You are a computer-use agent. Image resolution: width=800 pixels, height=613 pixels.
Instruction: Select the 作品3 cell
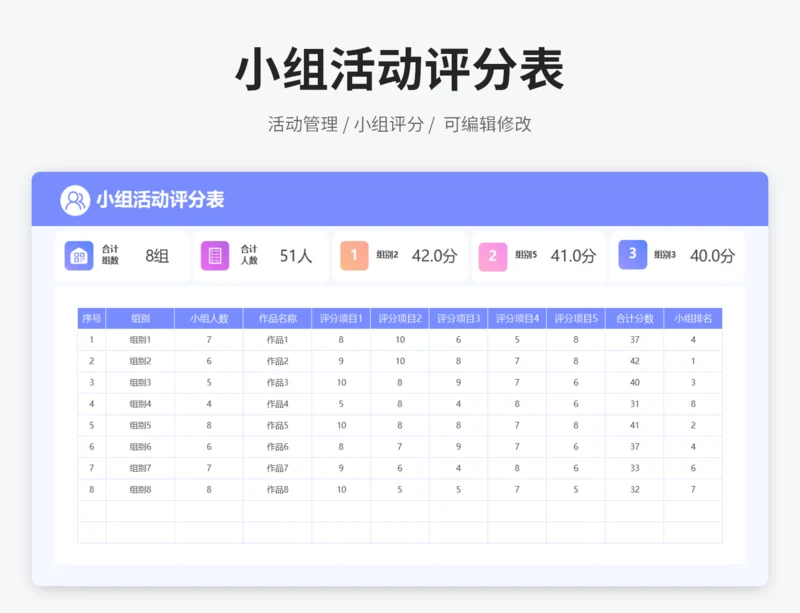point(278,383)
